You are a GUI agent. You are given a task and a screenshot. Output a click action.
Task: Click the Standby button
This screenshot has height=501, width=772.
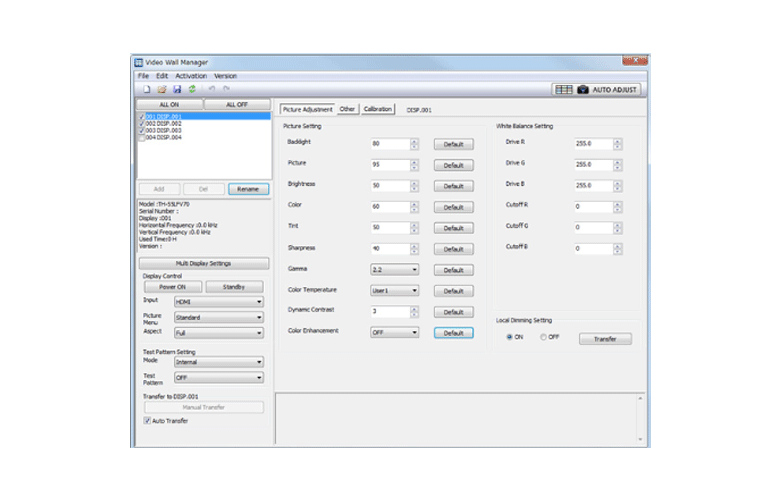pos(233,286)
